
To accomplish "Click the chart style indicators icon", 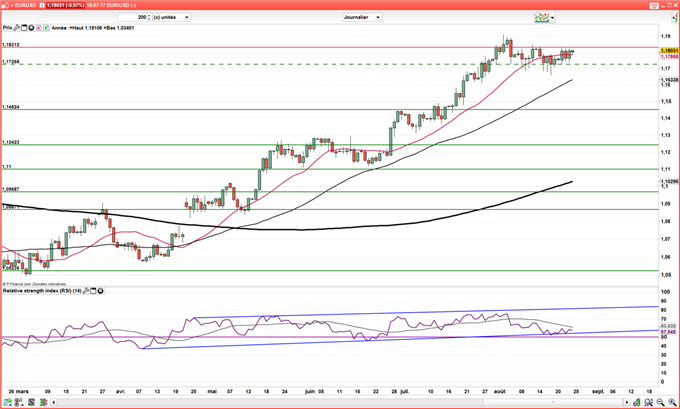I will [x=542, y=17].
